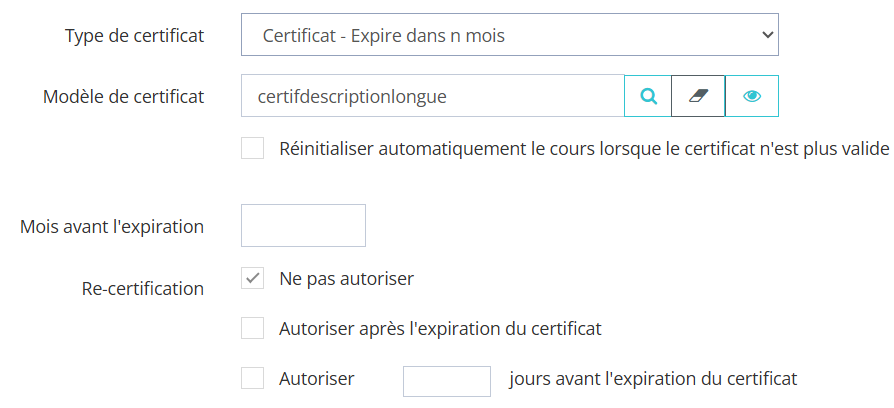The height and width of the screenshot is (408, 894).
Task: Click the "jours avant l'expiration du certificat" text
Action: (x=652, y=379)
